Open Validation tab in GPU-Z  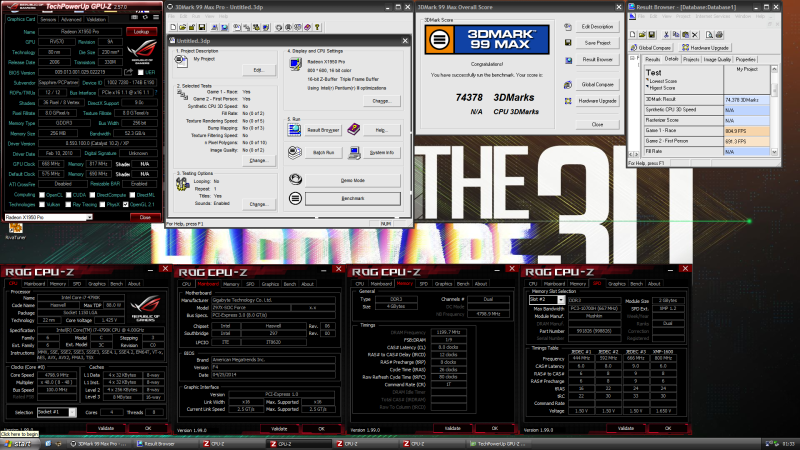point(96,19)
